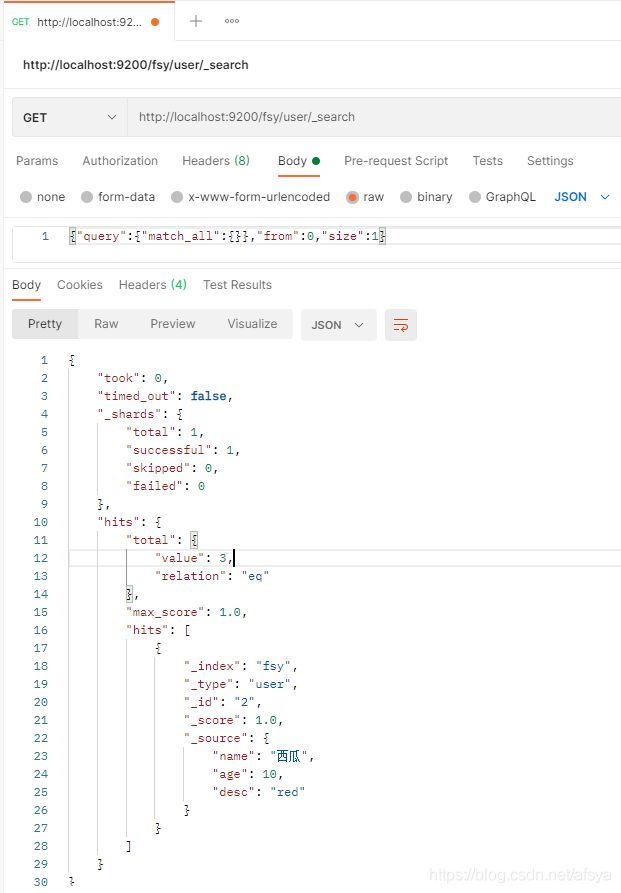Open the request body JSON type dropdown

tap(582, 197)
